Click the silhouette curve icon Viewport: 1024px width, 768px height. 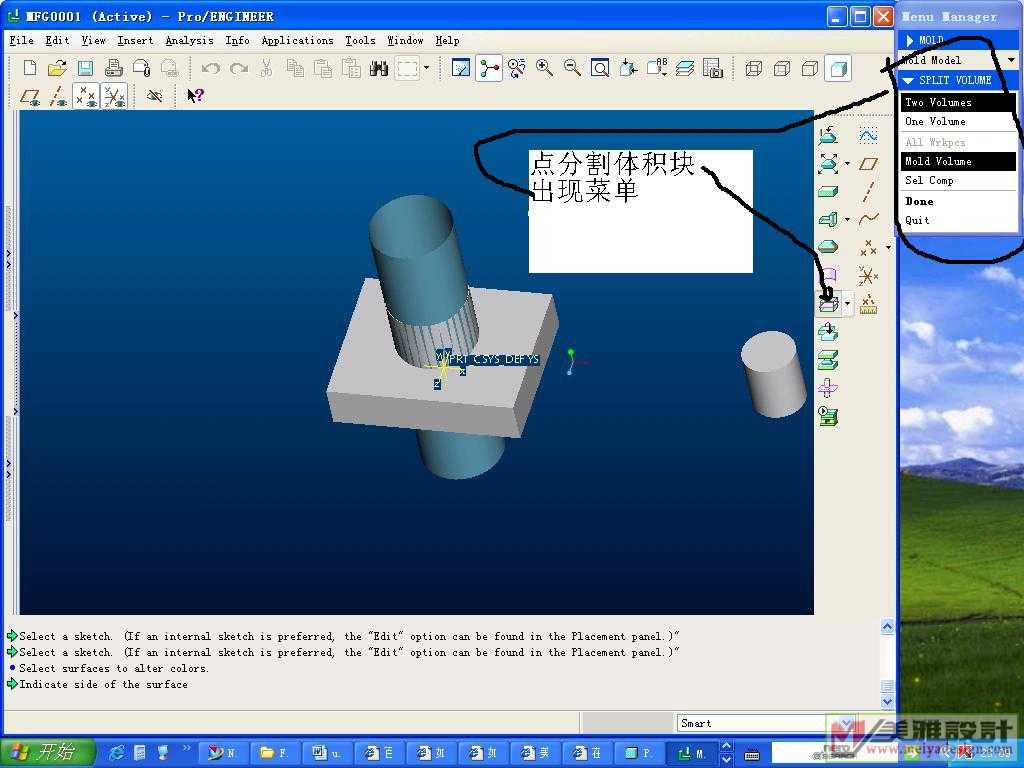click(828, 248)
